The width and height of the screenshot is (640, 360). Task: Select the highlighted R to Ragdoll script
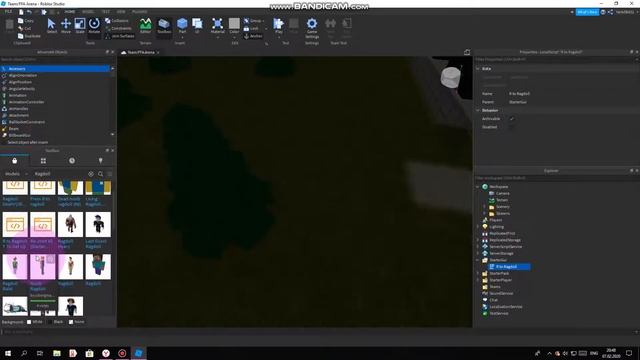[x=509, y=267]
